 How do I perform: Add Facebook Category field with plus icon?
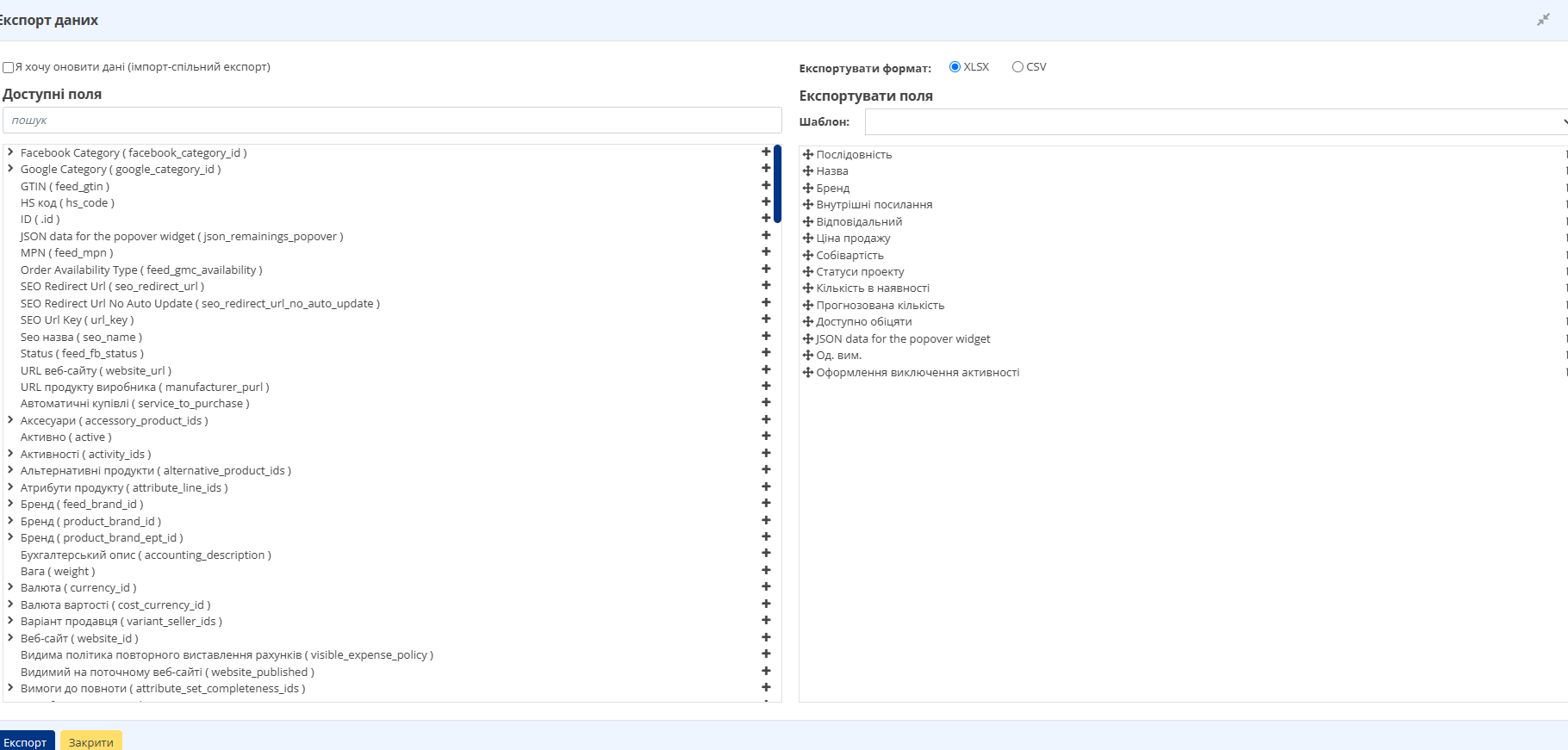[x=766, y=152]
